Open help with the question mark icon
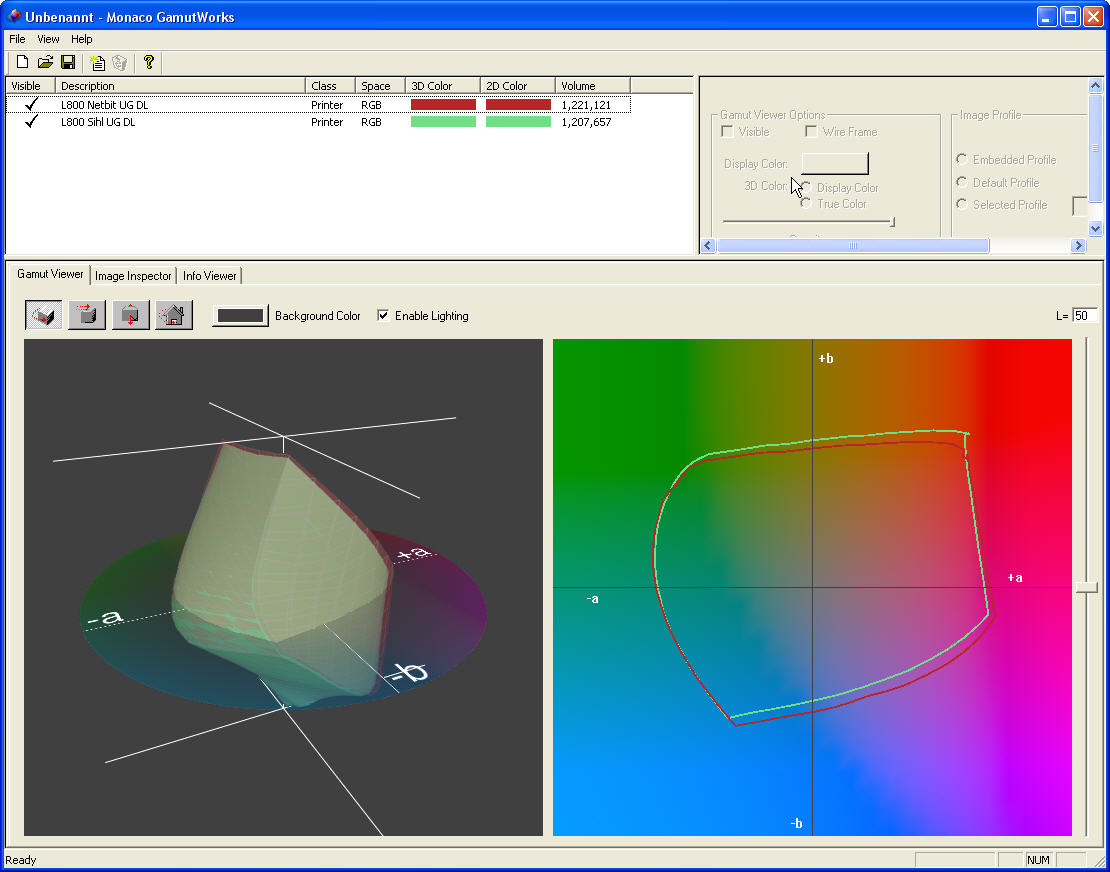This screenshot has width=1110, height=872. (149, 63)
